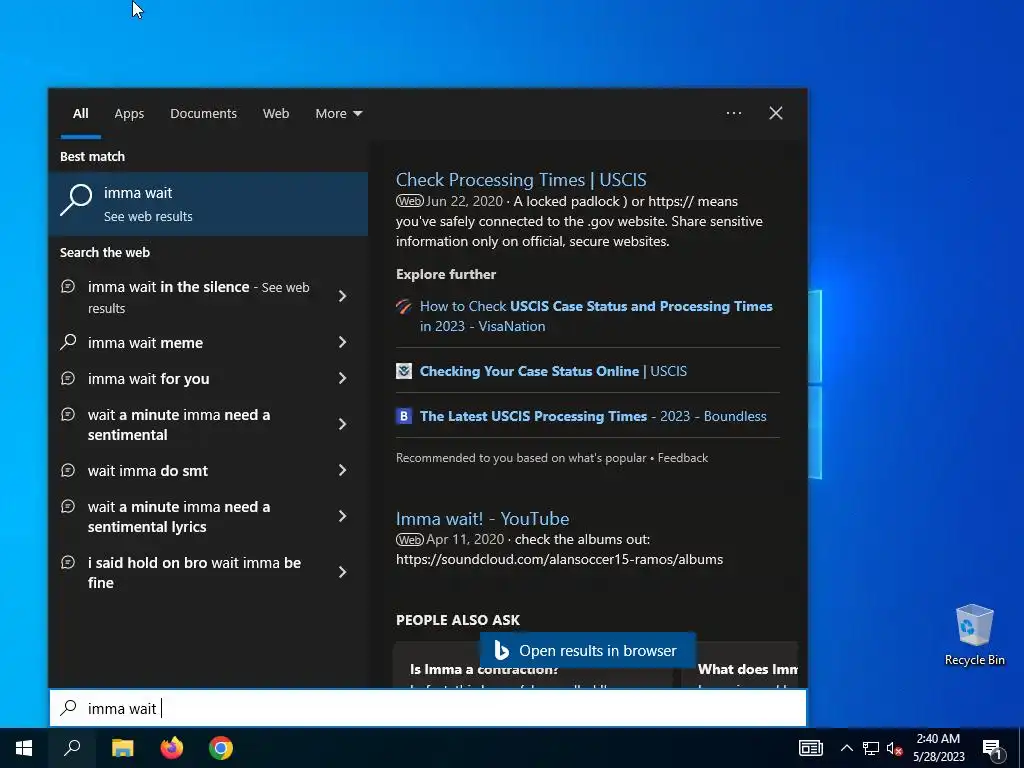Open 'Checking Your Case Status Online' link
The height and width of the screenshot is (768, 1024).
point(552,371)
